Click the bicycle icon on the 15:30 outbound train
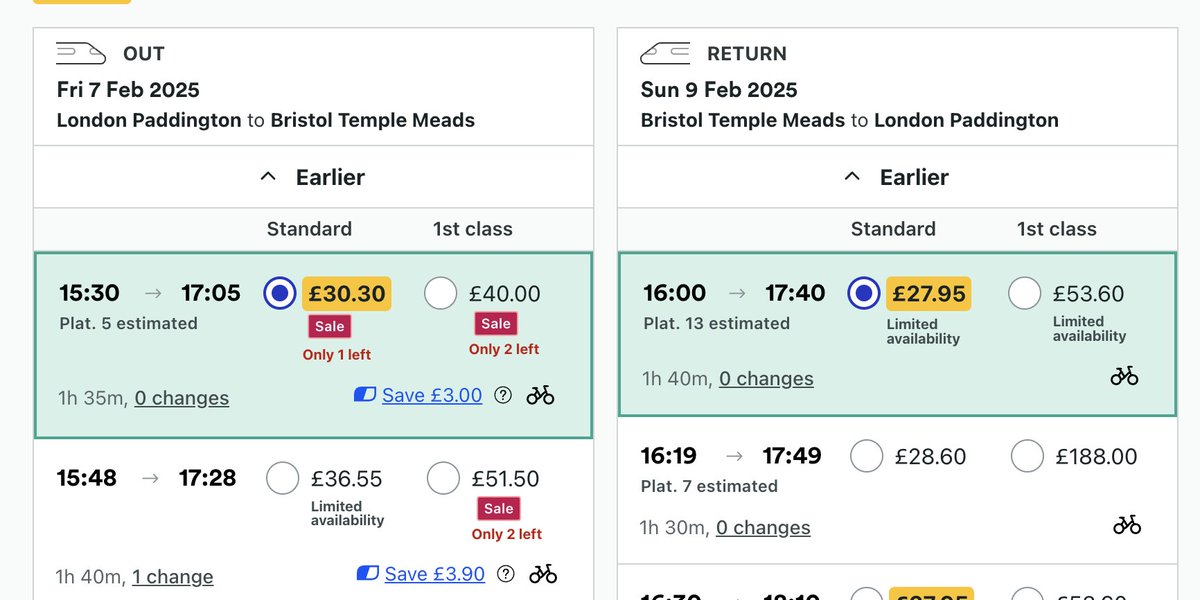This screenshot has height=600, width=1200. (540, 395)
